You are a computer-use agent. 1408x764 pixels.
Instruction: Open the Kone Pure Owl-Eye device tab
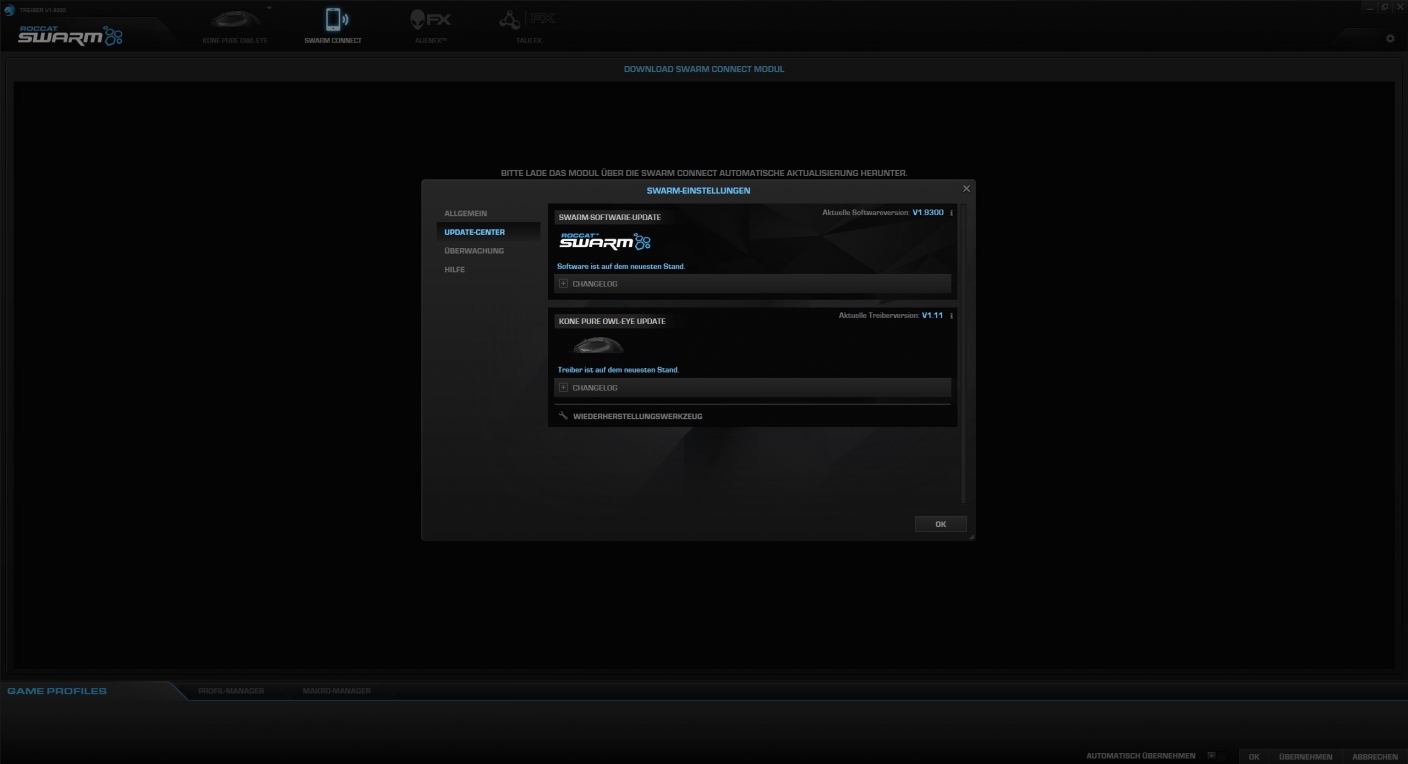tap(235, 24)
